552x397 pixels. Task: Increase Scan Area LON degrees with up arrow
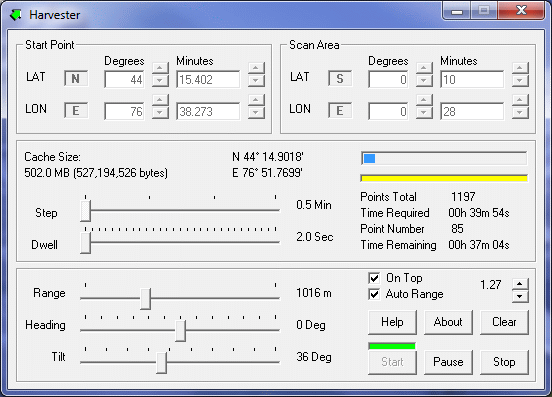424,100
